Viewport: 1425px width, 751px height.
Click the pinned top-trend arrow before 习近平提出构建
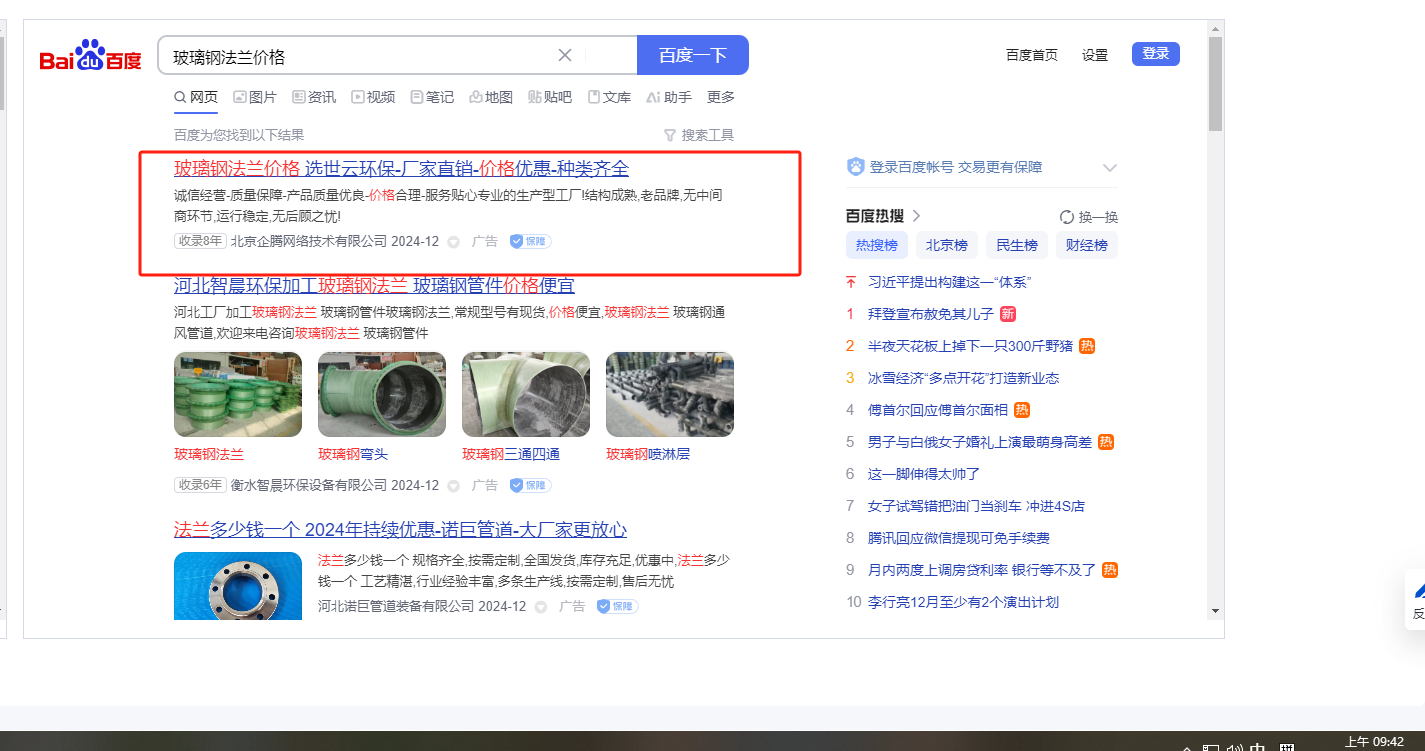851,282
